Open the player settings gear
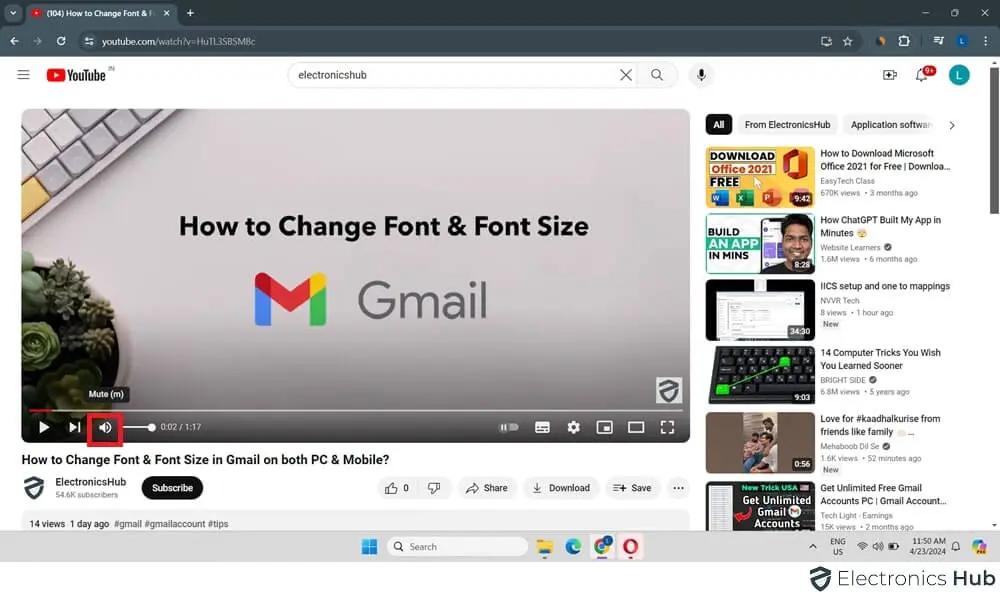The width and height of the screenshot is (1000, 592). (573, 427)
